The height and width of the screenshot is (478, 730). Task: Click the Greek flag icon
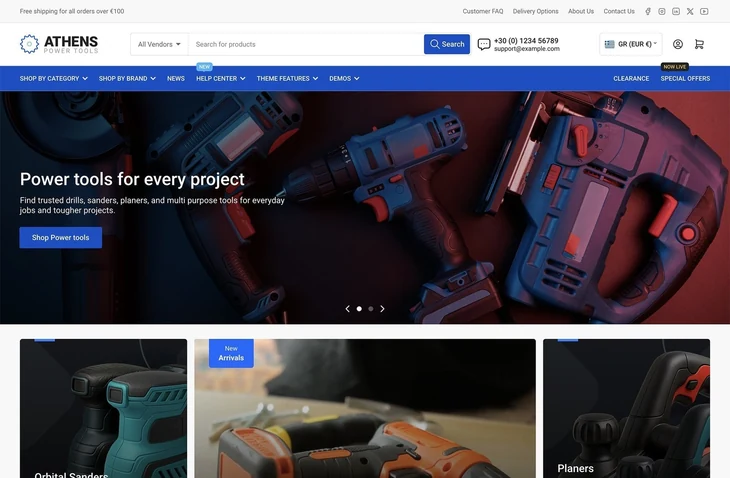pos(609,44)
